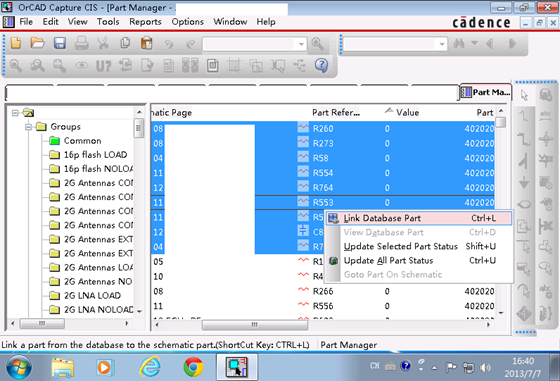Click the binoculars Find icon
560x381 pixels.
tap(459, 44)
